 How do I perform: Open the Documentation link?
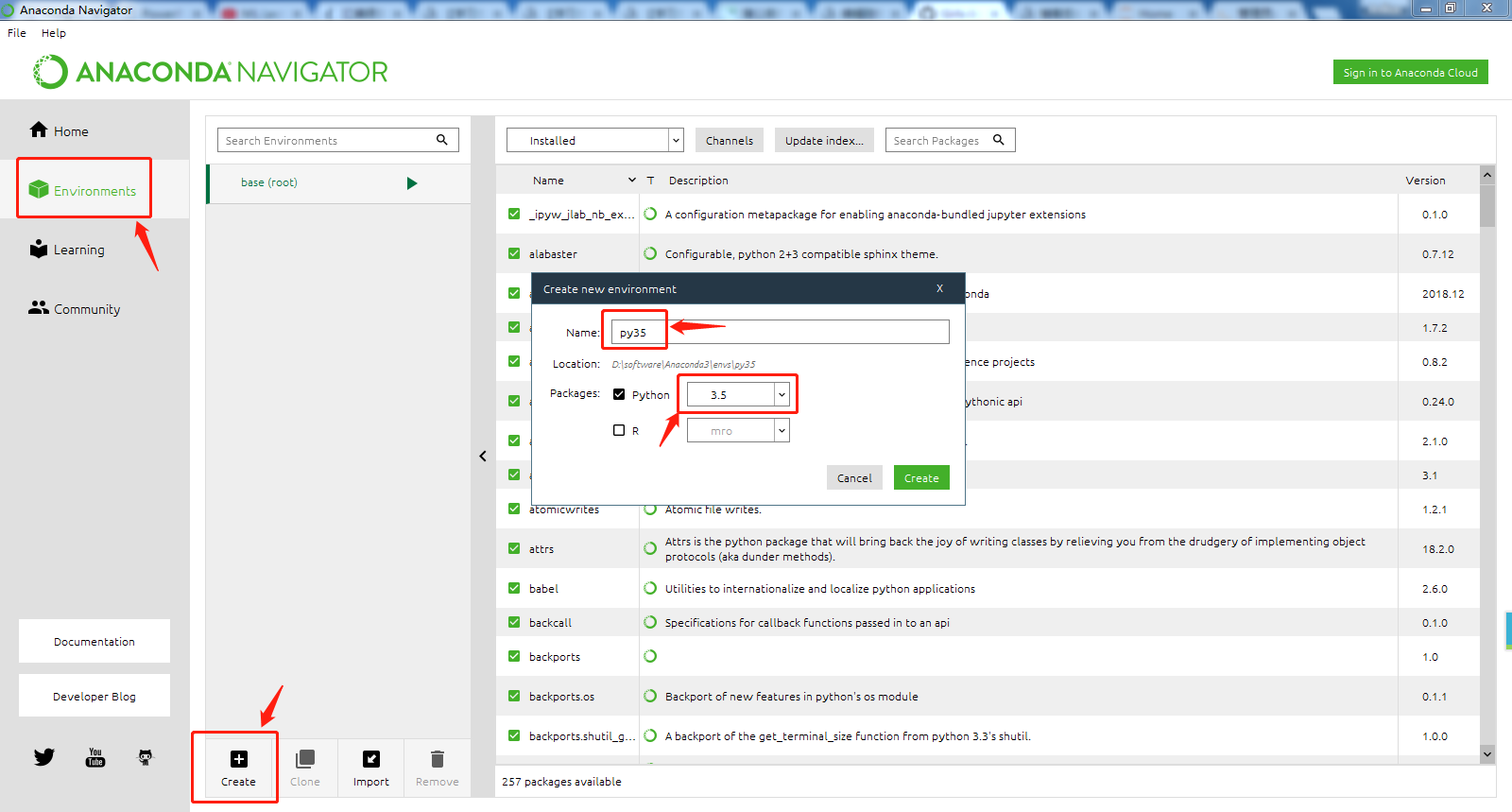94,641
